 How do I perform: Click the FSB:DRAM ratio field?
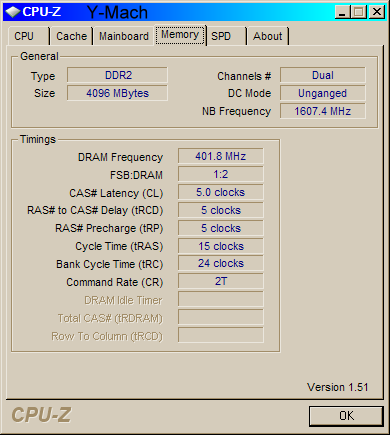pyautogui.click(x=221, y=174)
